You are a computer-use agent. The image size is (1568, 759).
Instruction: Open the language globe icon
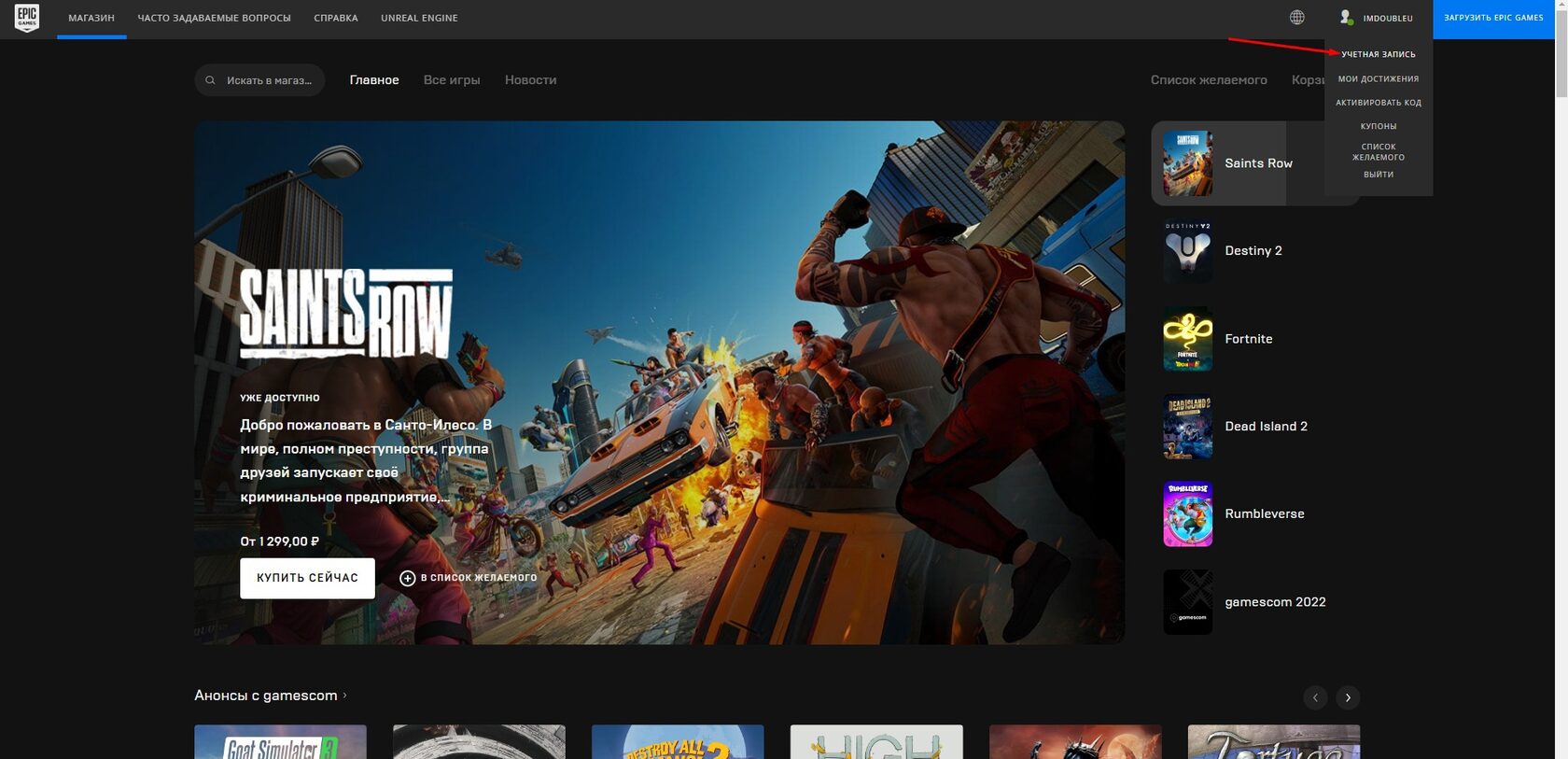pyautogui.click(x=1297, y=18)
